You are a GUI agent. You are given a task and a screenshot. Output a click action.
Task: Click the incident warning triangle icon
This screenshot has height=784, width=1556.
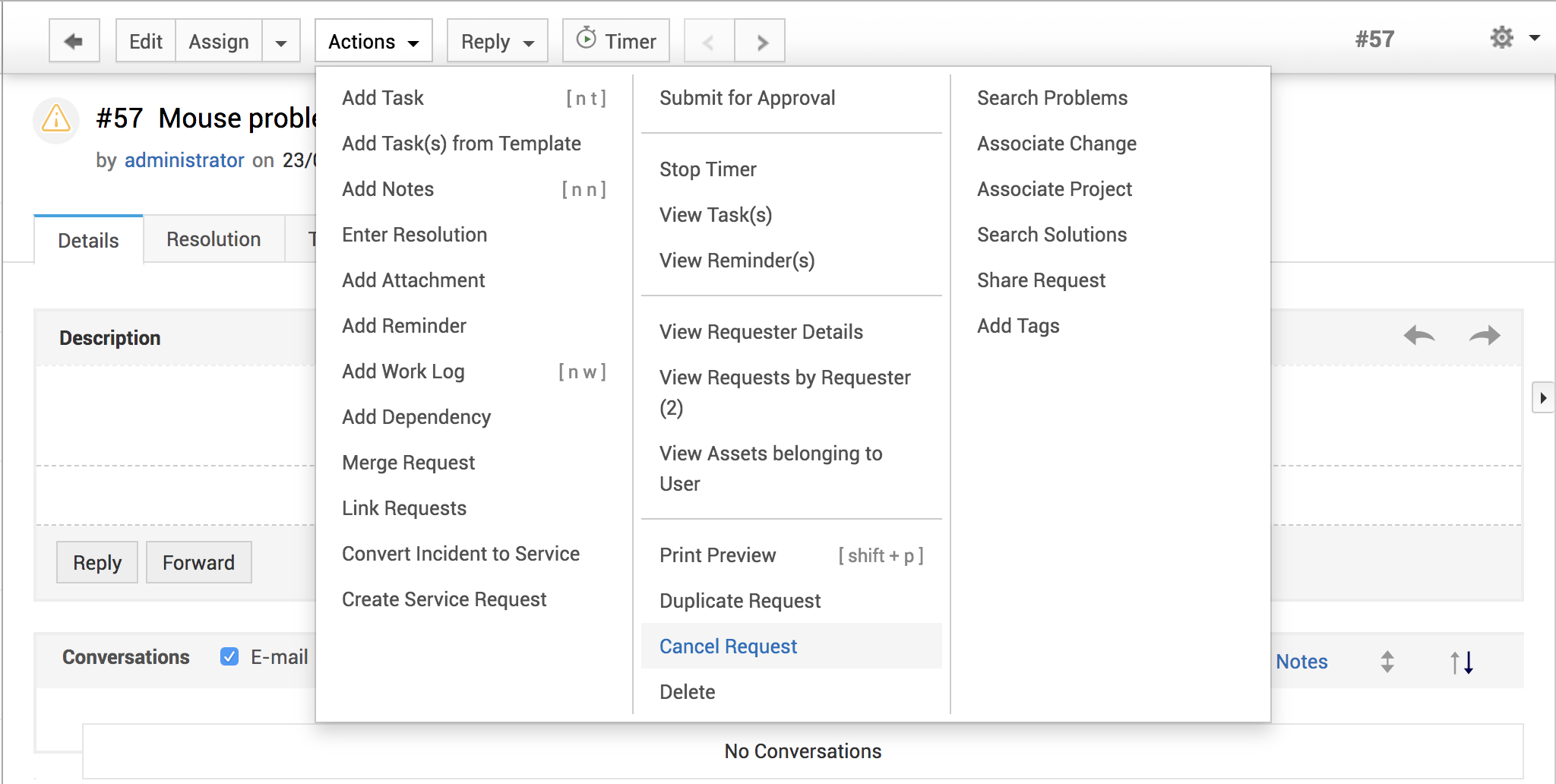coord(56,119)
